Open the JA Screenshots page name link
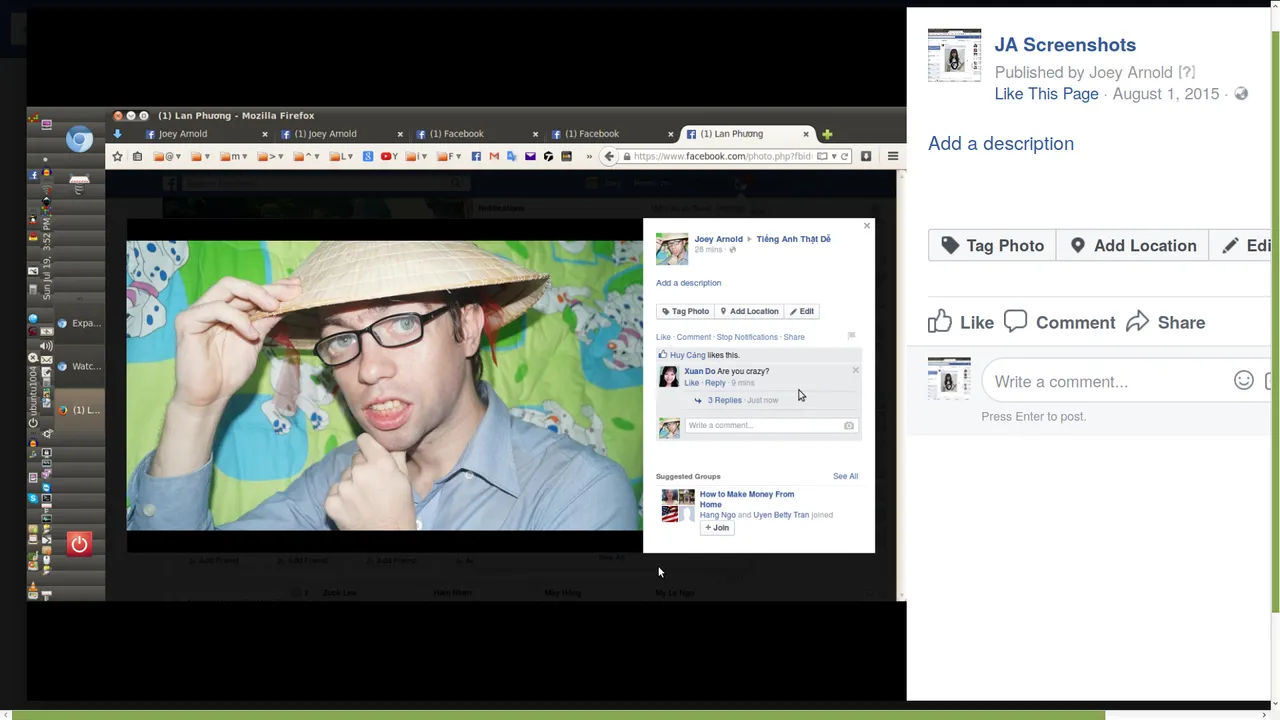This screenshot has width=1280, height=720. (1065, 45)
